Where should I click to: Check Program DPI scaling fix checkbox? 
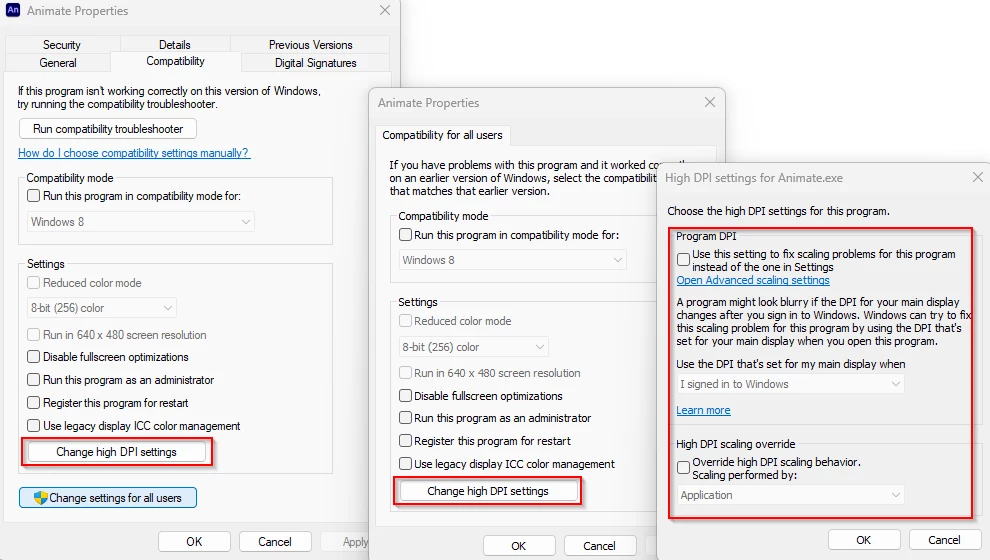pyautogui.click(x=683, y=259)
